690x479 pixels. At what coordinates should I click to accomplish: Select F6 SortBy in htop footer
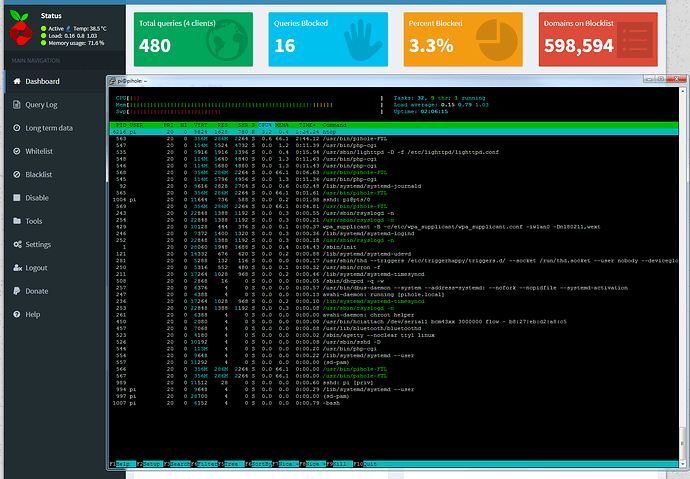(258, 464)
